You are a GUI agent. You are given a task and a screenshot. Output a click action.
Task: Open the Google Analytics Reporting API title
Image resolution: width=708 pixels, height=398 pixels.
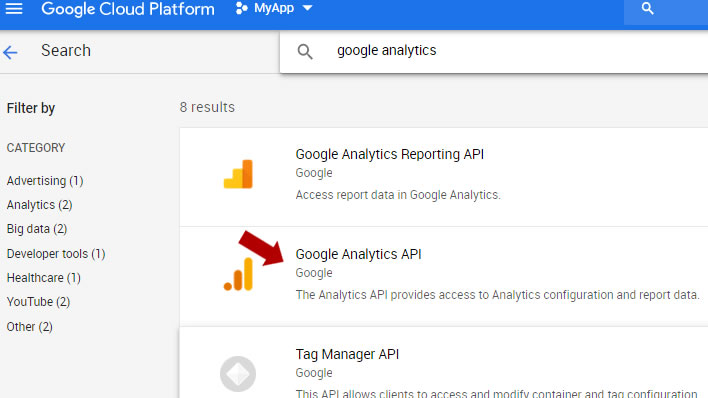tap(390, 154)
